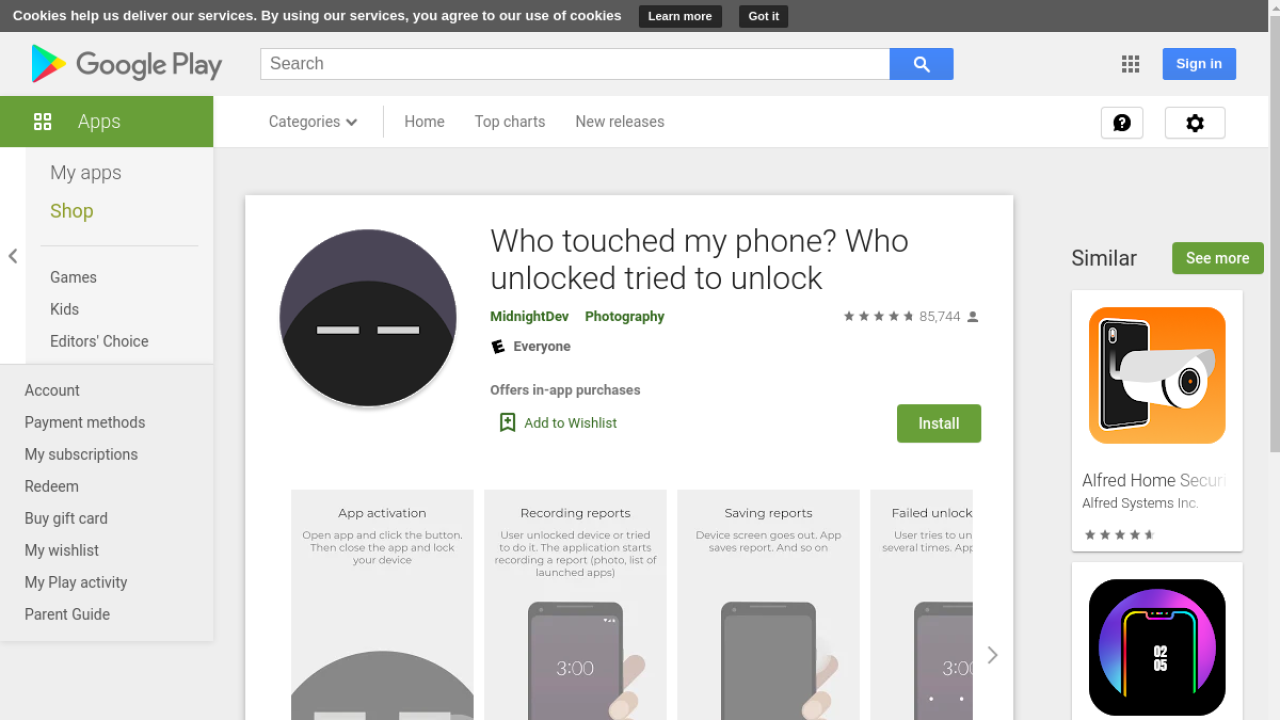Click the black-faced app icon image

368,318
